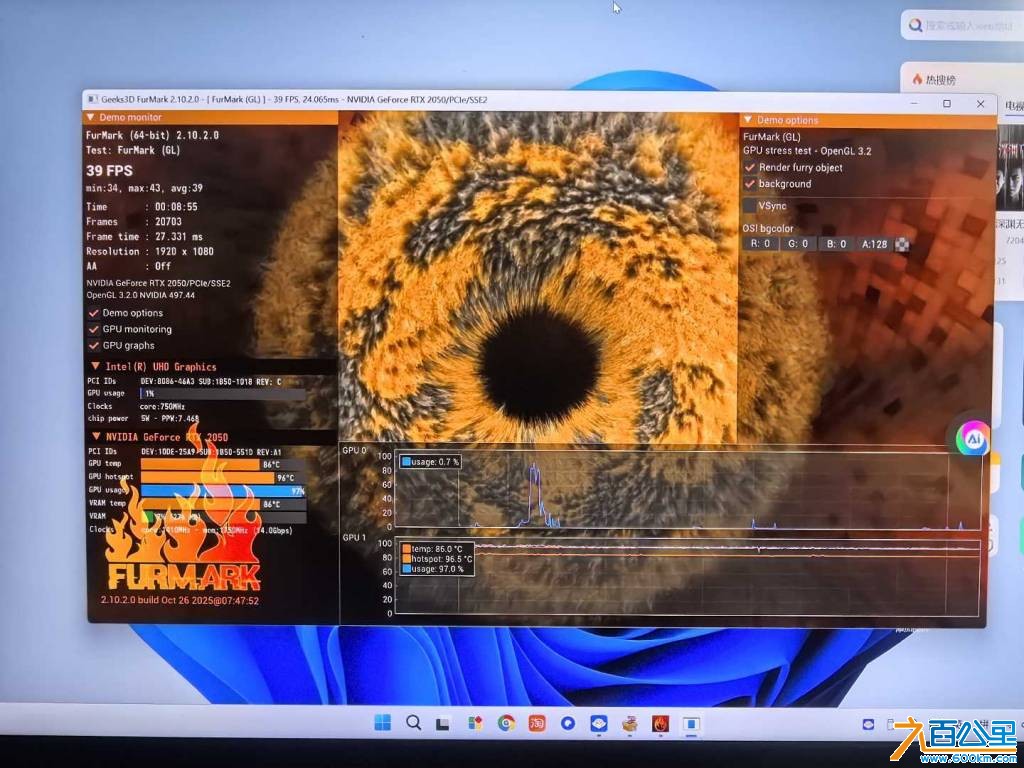This screenshot has height=768, width=1024.
Task: Click the Resolution 1920 x 1080 line
Action: 150,251
